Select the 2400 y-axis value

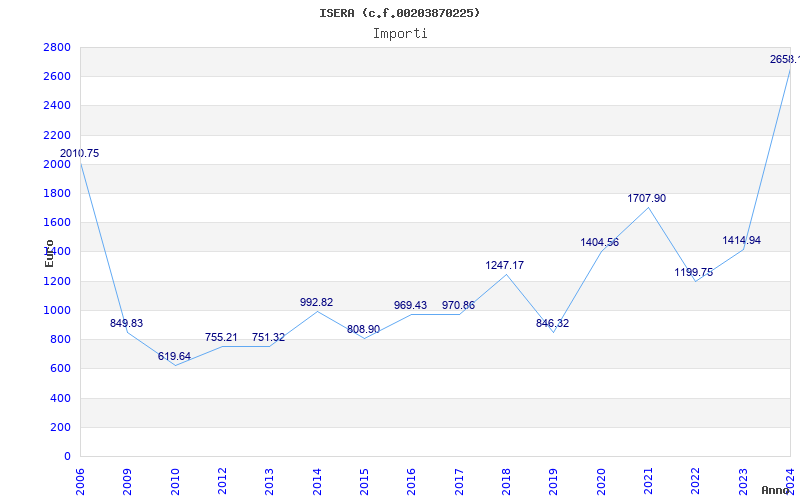click(57, 106)
